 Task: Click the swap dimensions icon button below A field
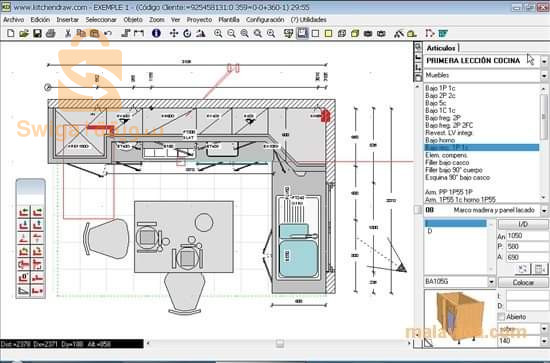523,269
